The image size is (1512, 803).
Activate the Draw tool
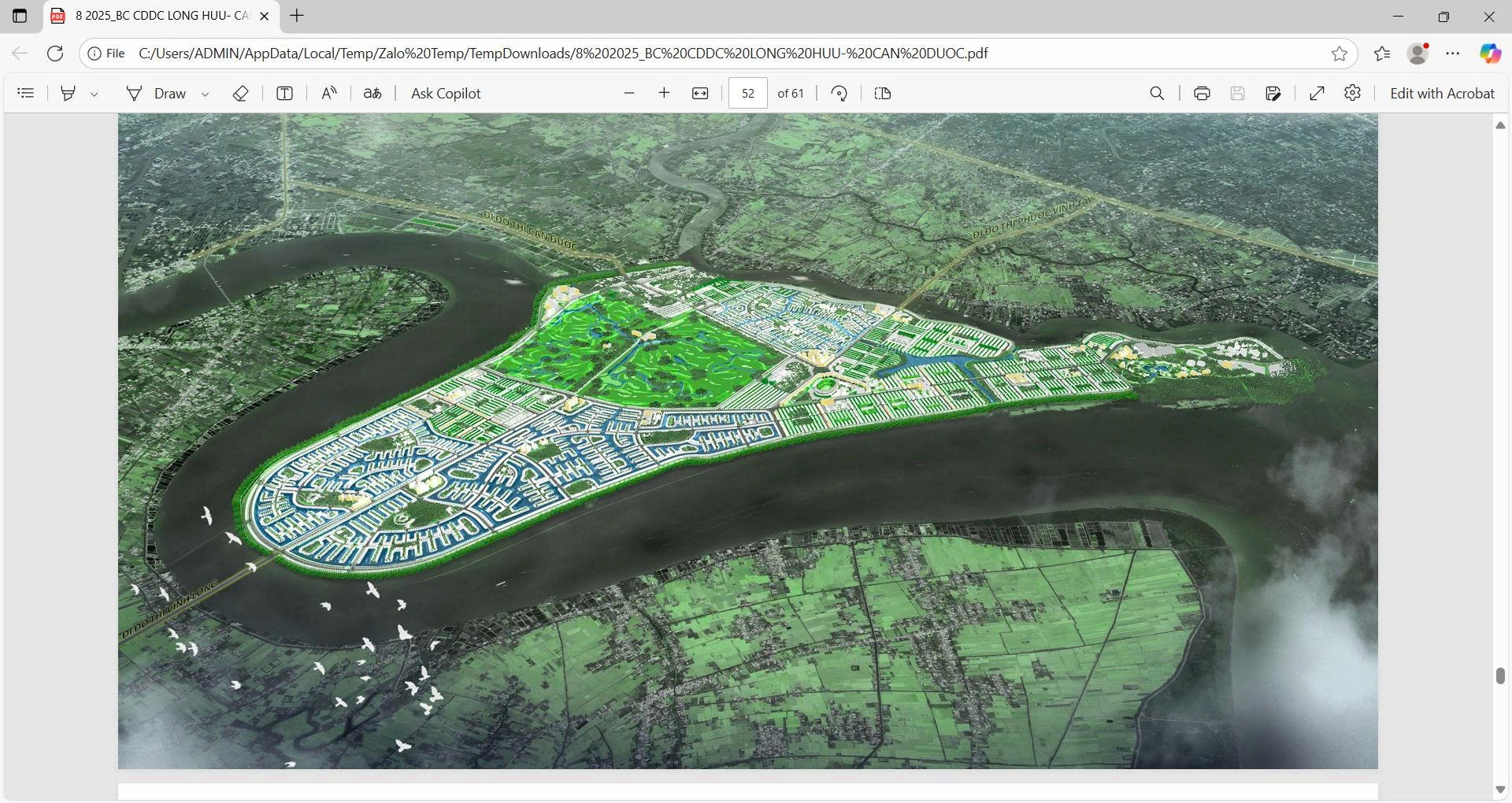coord(157,94)
